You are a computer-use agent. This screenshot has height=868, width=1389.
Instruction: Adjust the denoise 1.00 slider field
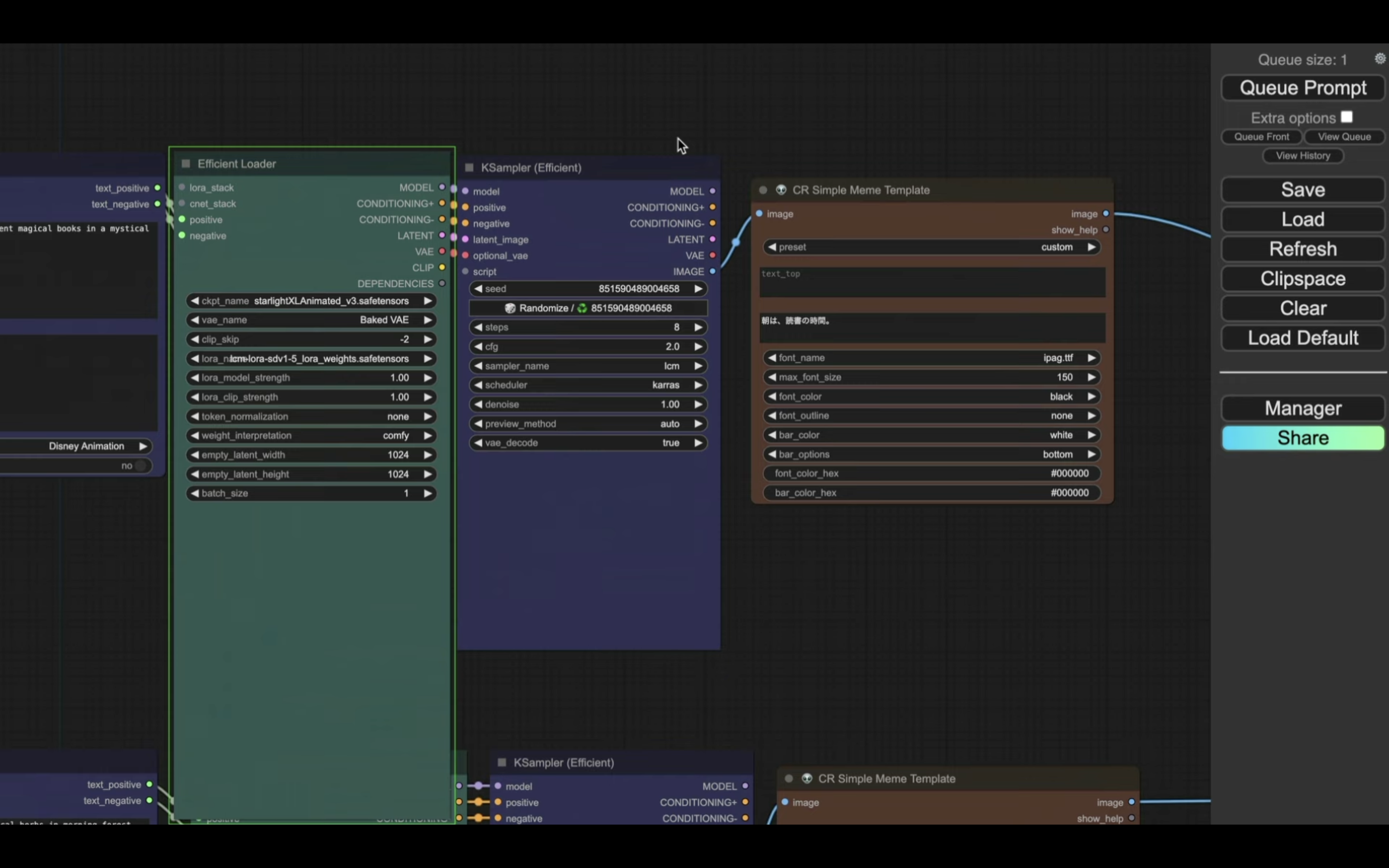[588, 404]
